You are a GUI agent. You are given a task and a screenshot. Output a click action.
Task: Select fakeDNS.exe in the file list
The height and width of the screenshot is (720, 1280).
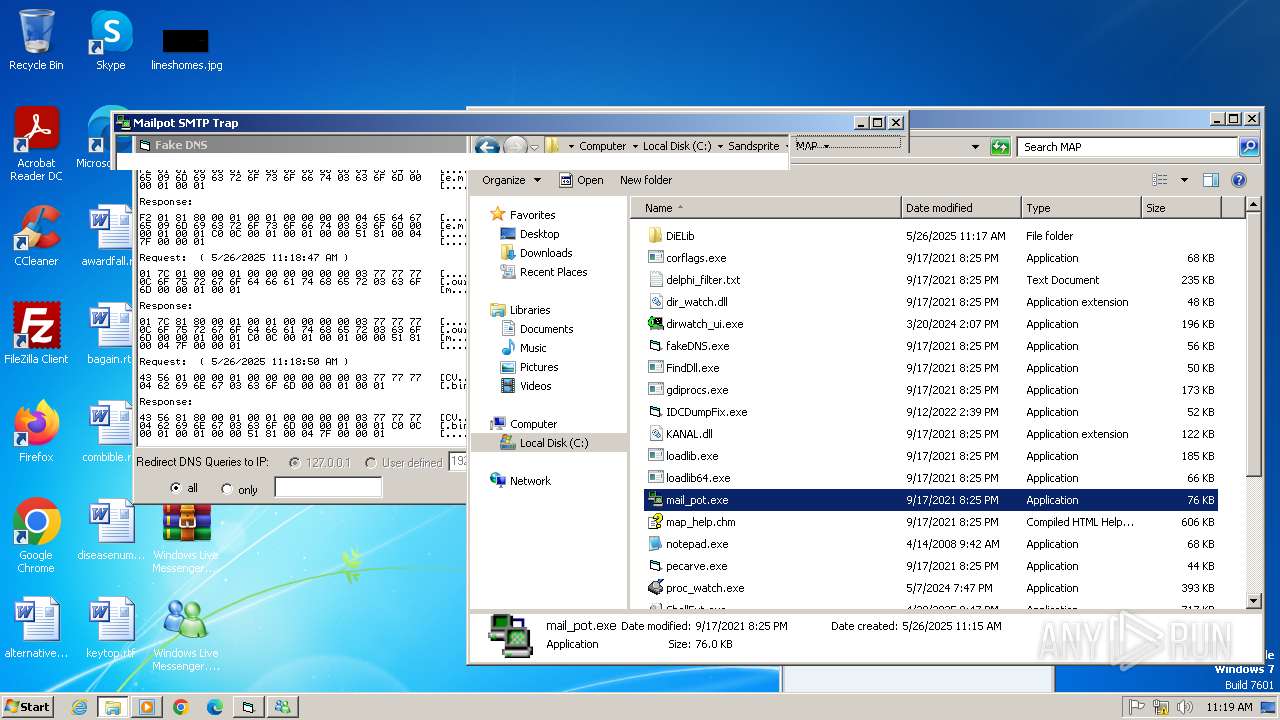point(697,346)
